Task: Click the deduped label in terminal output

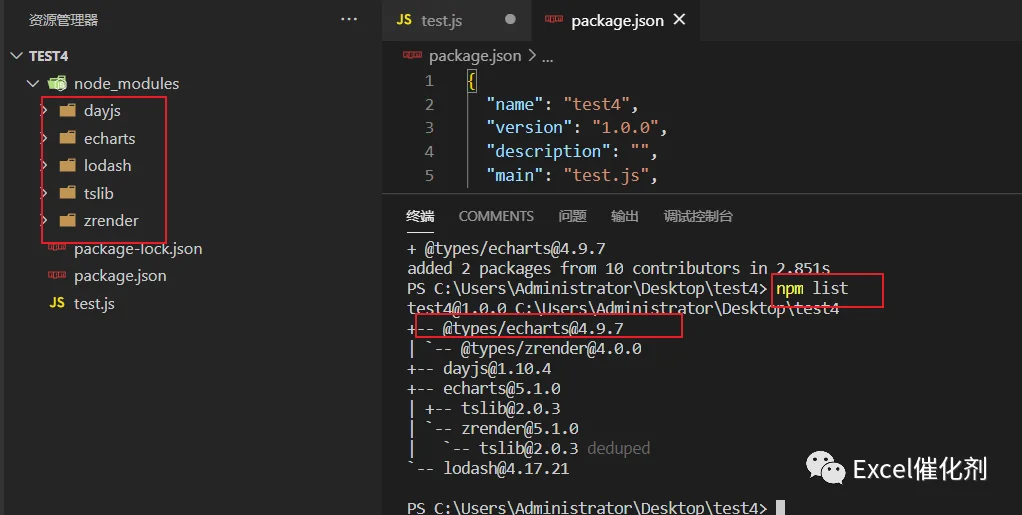Action: (619, 449)
